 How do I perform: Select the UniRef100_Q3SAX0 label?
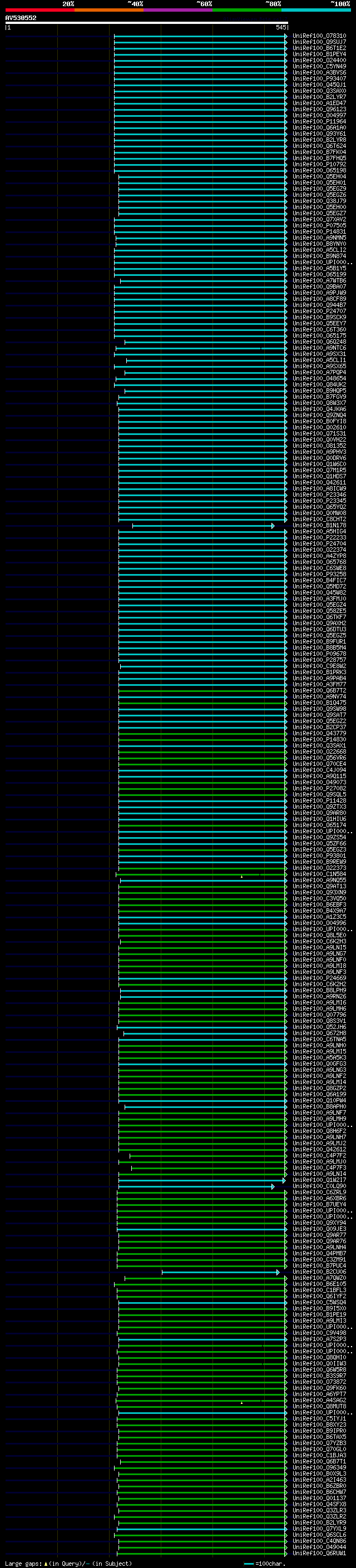319,91
